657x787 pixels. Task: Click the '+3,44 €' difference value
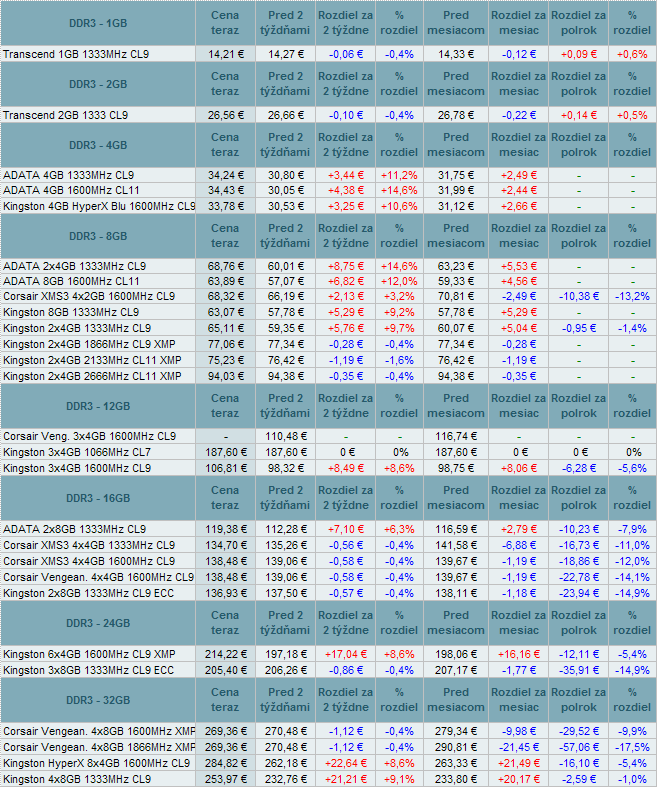[345, 175]
